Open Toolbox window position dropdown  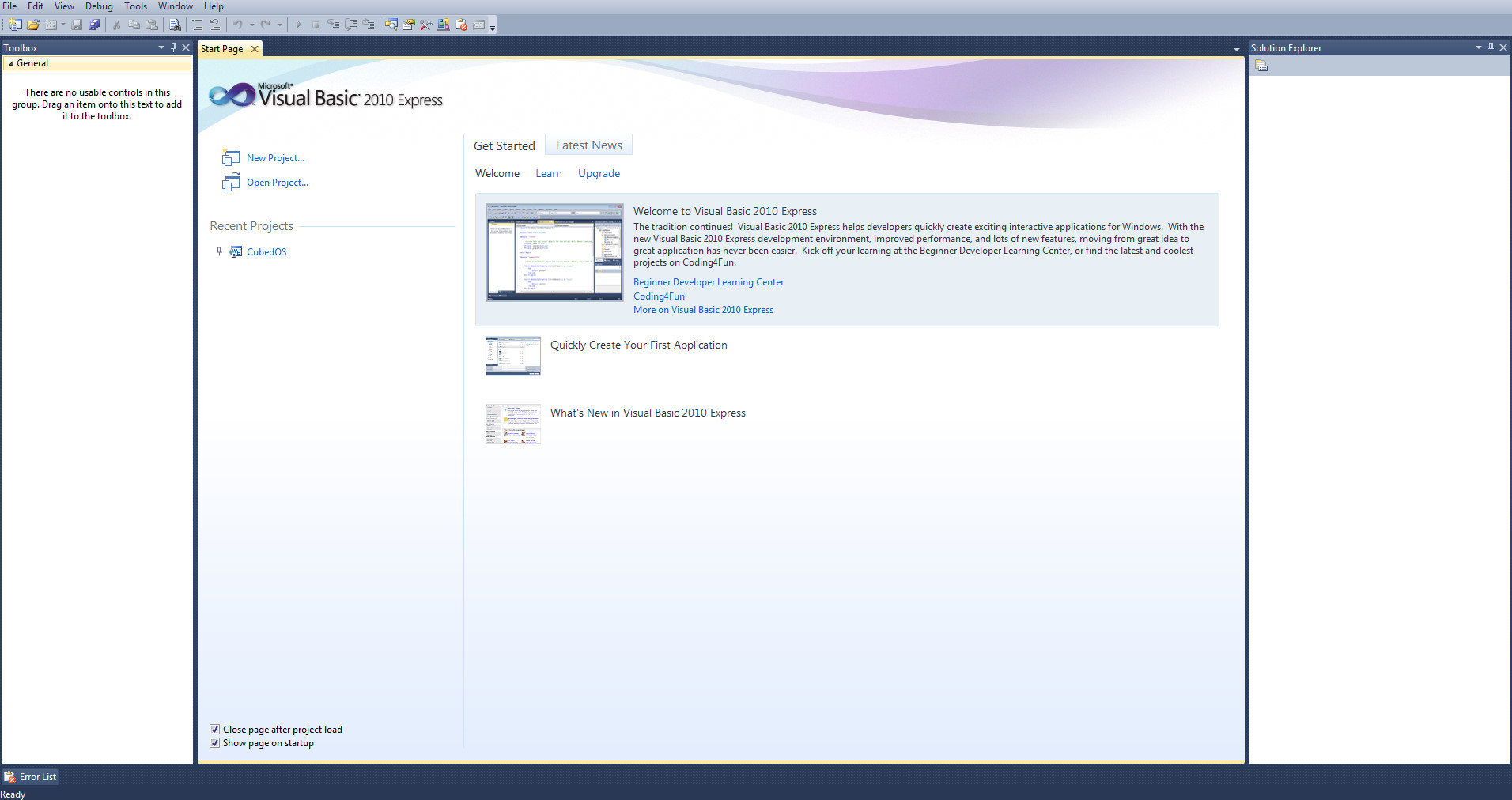pyautogui.click(x=161, y=47)
